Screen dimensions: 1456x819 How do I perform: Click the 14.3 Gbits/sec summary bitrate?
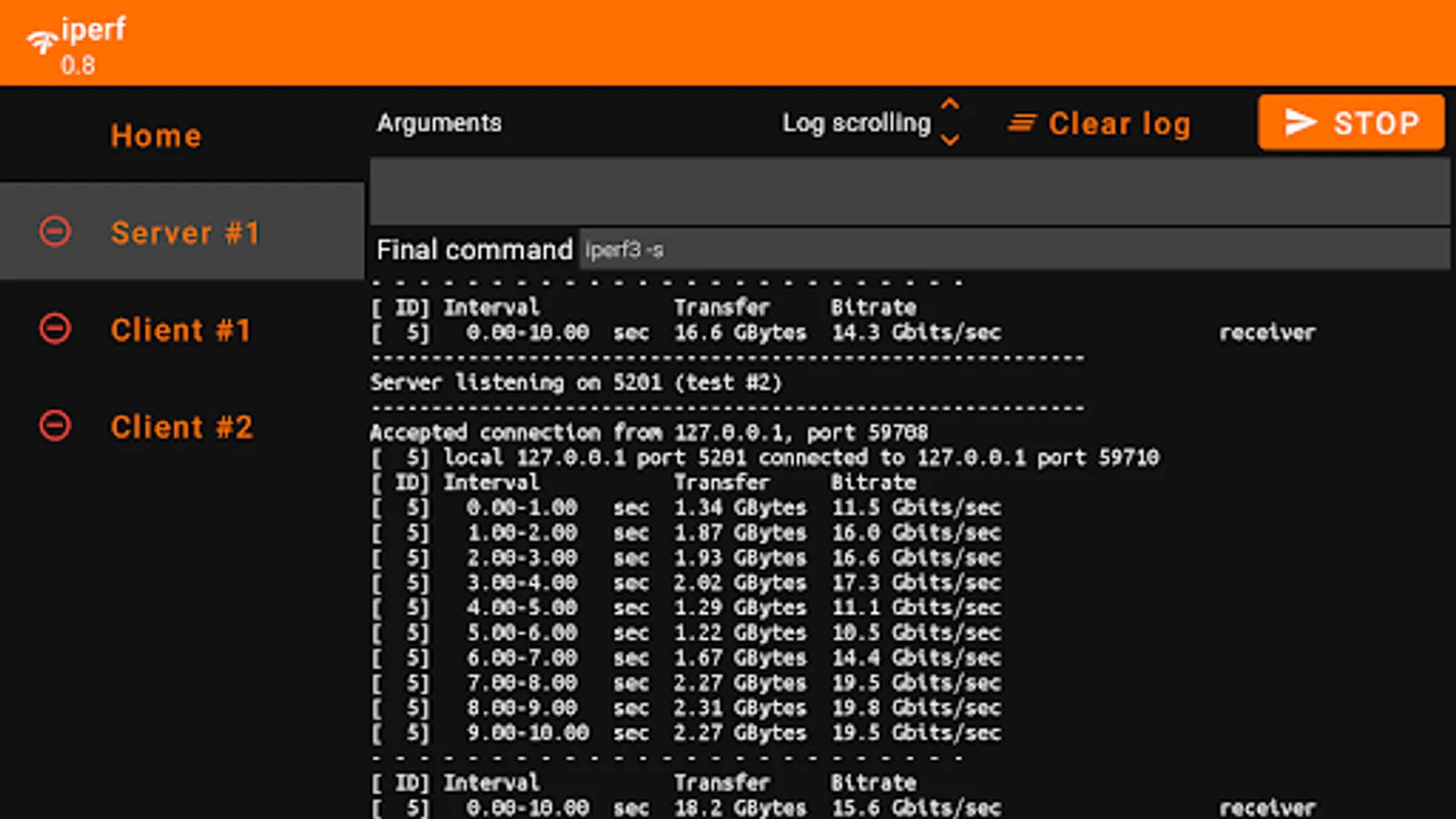point(916,332)
